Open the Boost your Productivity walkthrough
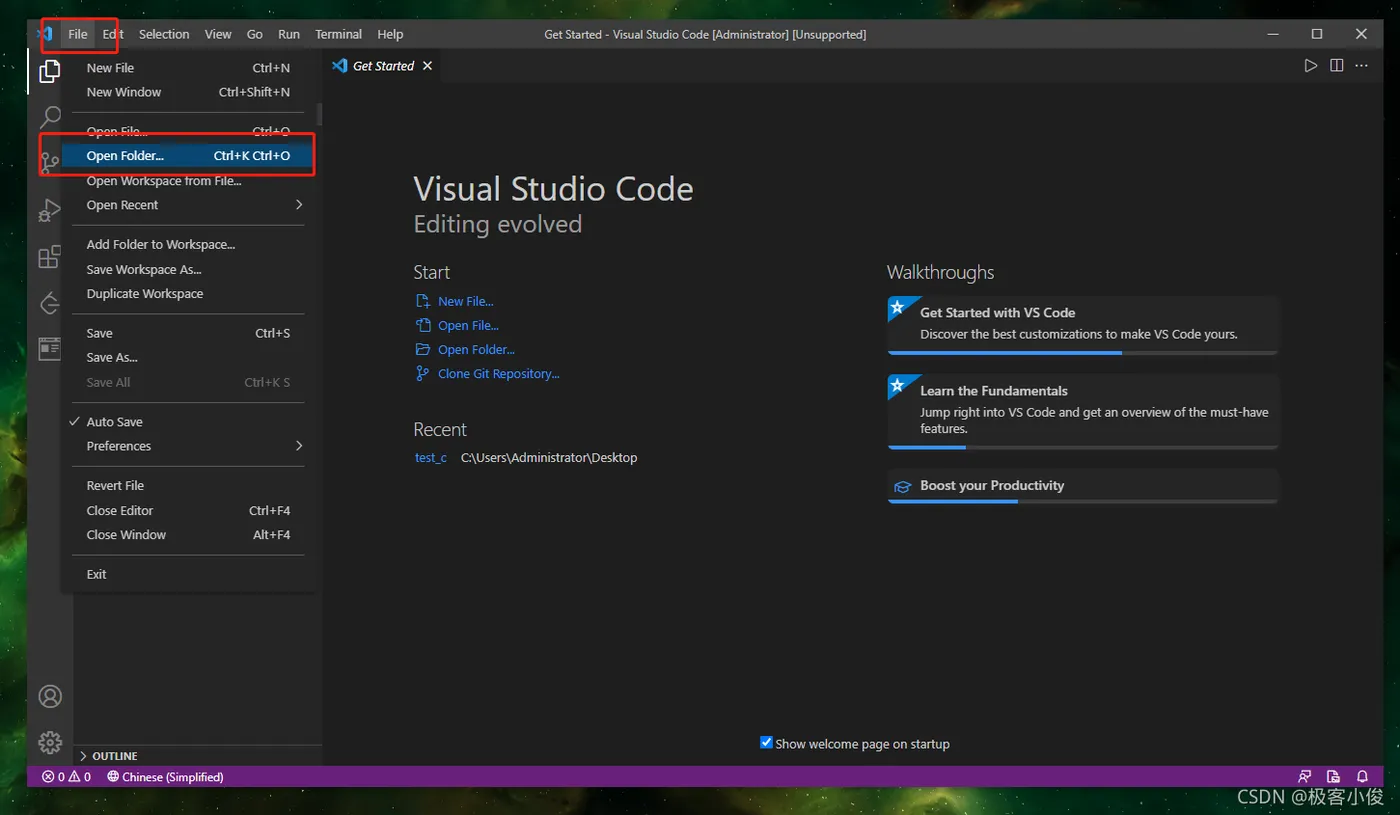The width and height of the screenshot is (1400, 815). tap(1082, 485)
